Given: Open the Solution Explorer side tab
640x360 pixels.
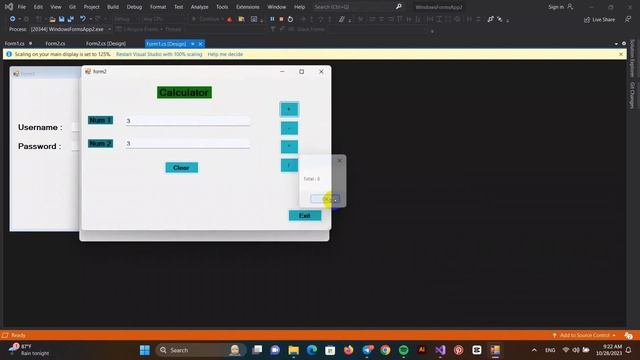Looking at the screenshot, I should click(633, 58).
